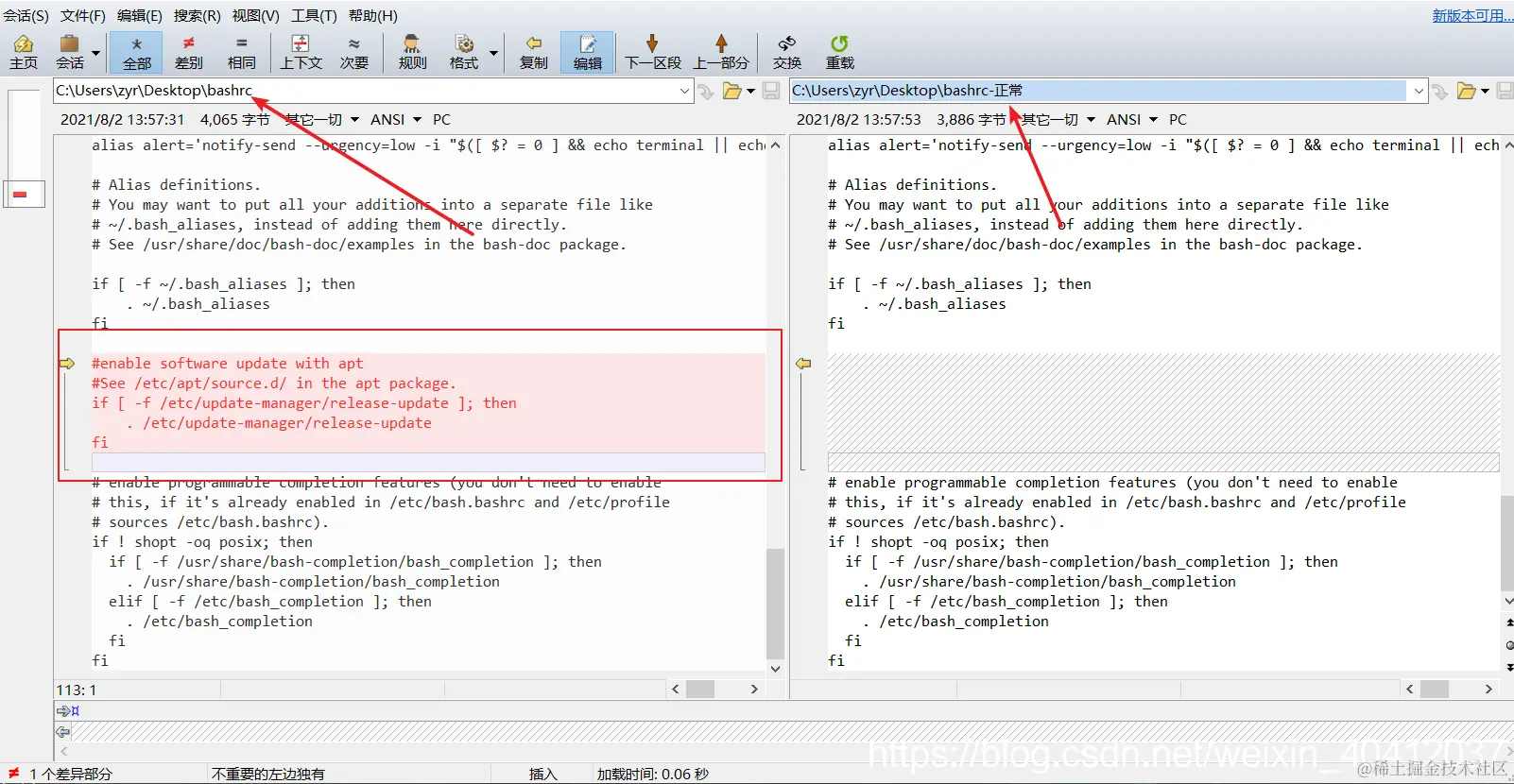Click left pane PC line-ending label
Image resolution: width=1514 pixels, height=784 pixels.
(441, 119)
